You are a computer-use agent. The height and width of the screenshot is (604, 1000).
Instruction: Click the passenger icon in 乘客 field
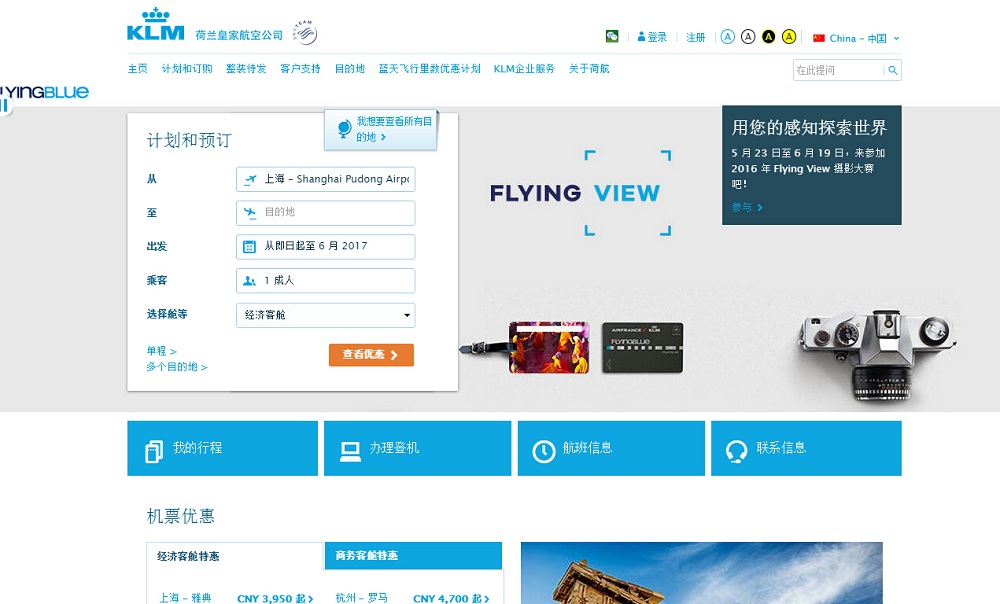pyautogui.click(x=249, y=281)
